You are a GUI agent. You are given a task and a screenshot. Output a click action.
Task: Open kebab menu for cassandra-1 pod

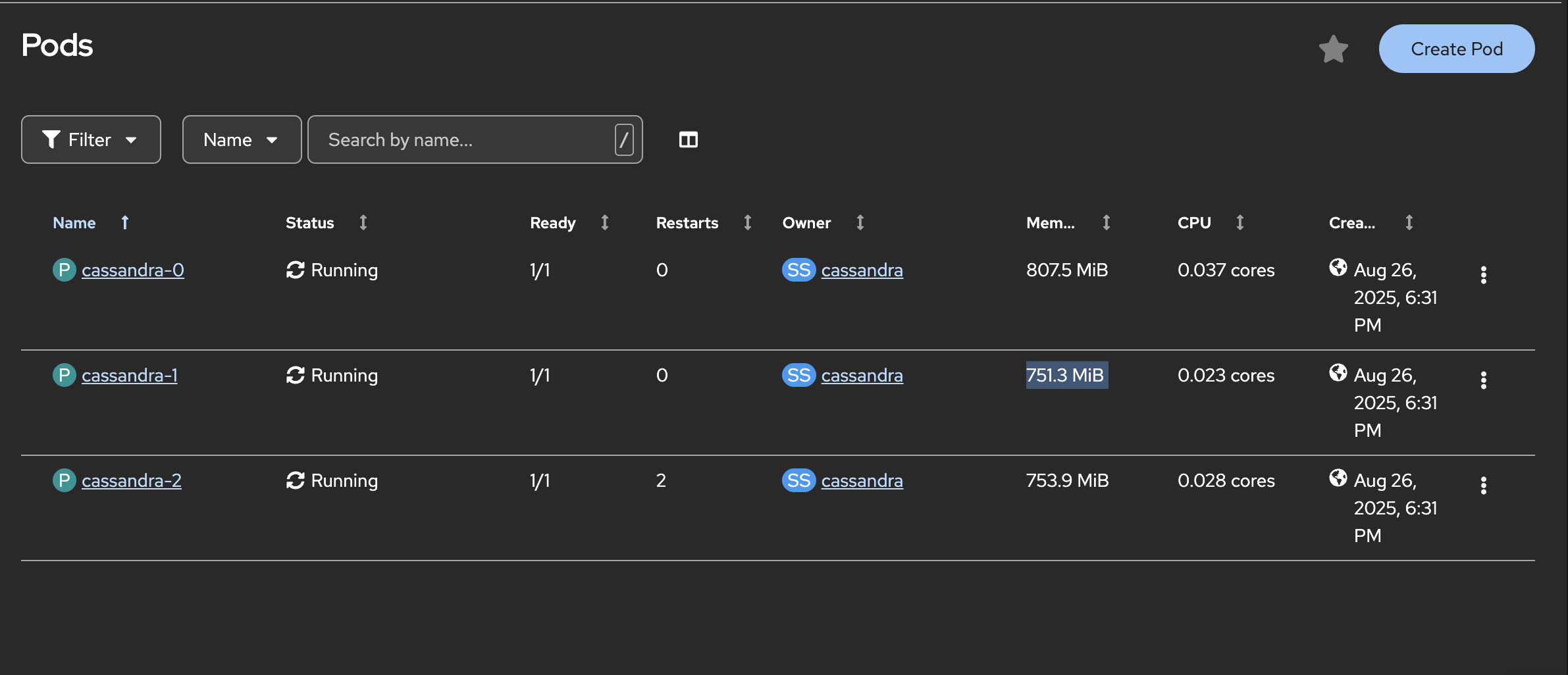point(1483,380)
